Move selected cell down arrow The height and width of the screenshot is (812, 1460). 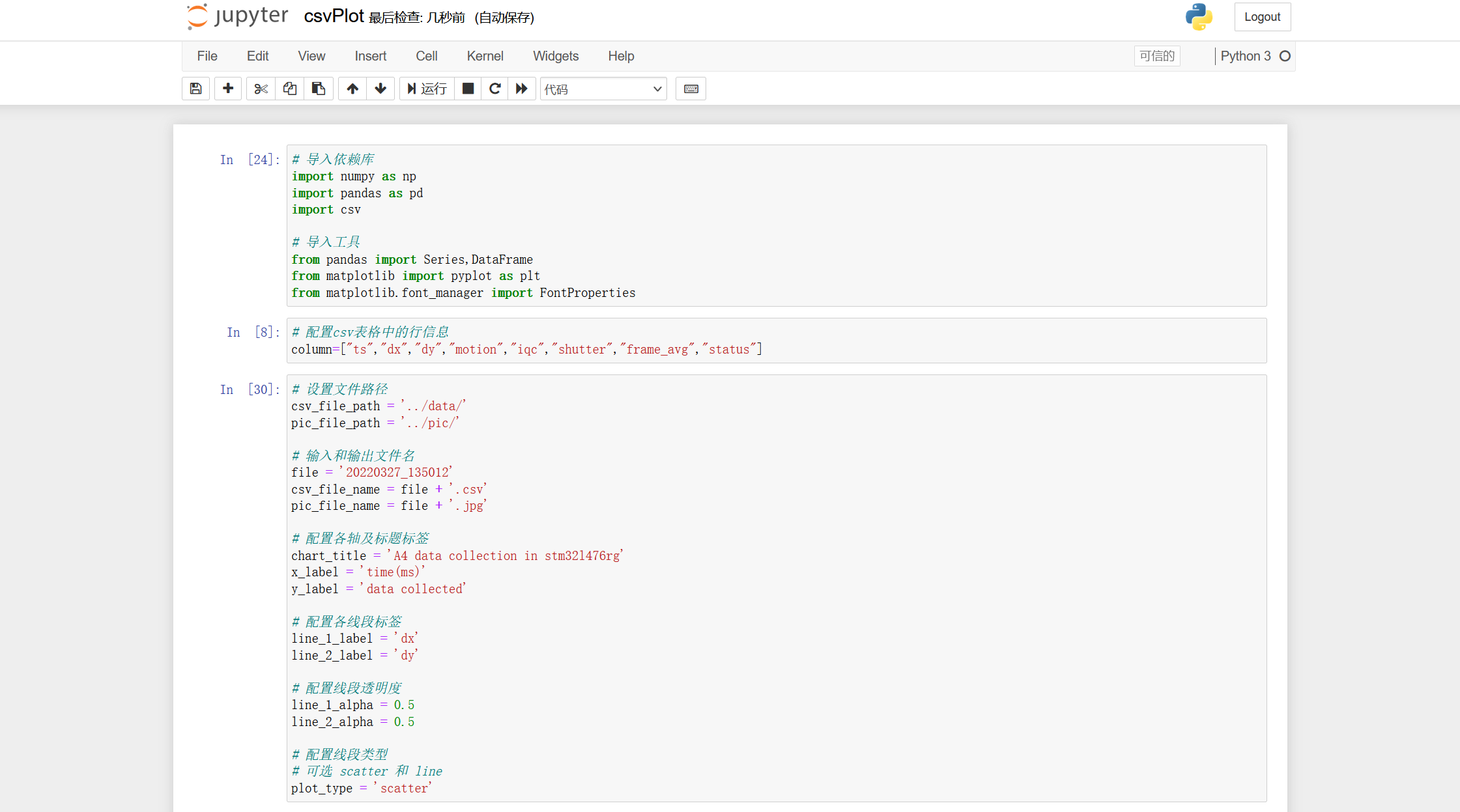click(380, 89)
